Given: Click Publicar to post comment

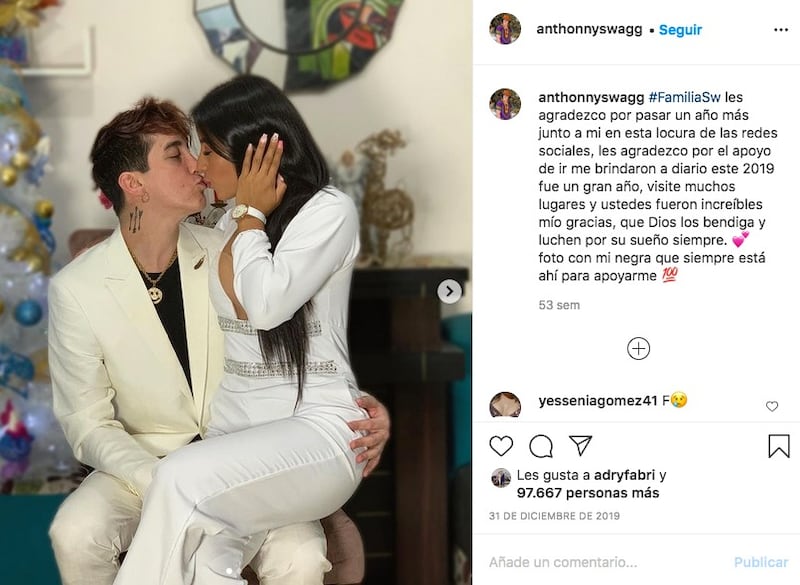Looking at the screenshot, I should point(761,562).
